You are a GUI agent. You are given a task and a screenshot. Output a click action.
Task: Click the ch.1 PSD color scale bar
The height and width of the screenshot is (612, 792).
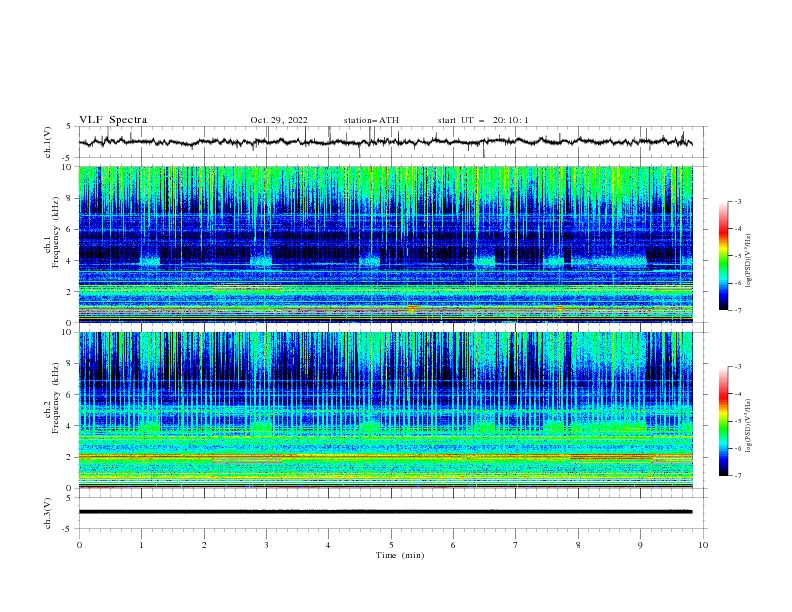724,255
